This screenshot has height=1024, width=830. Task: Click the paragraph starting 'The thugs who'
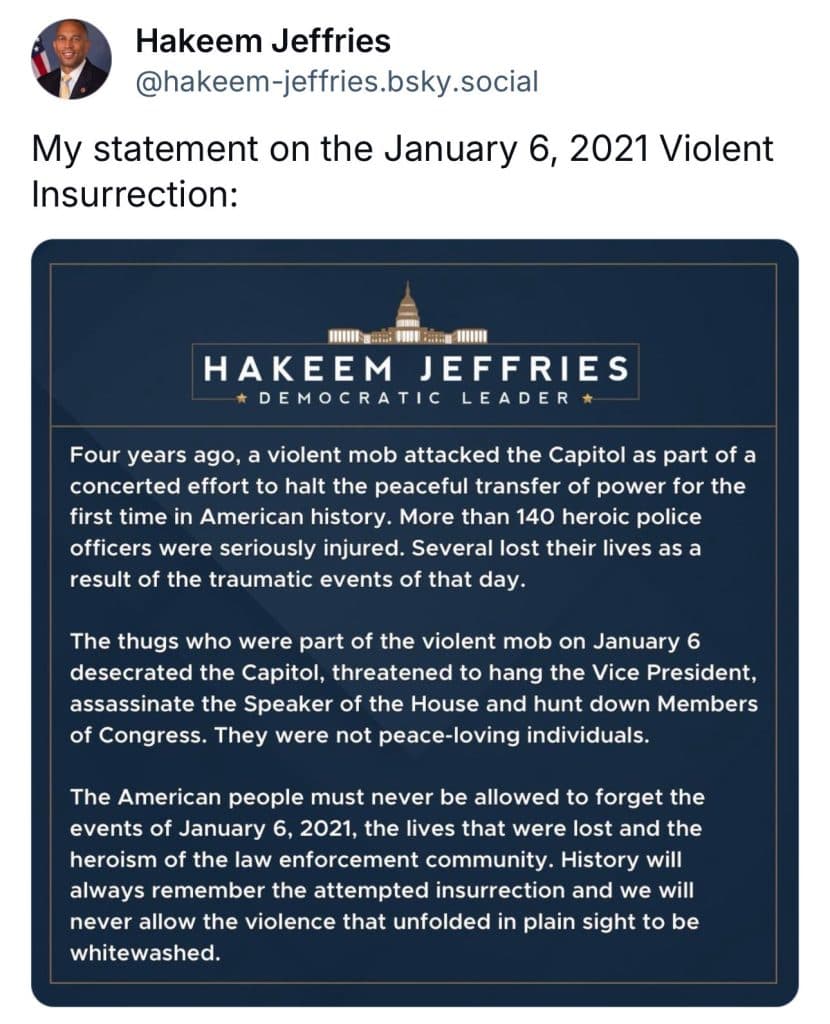pyautogui.click(x=412, y=687)
